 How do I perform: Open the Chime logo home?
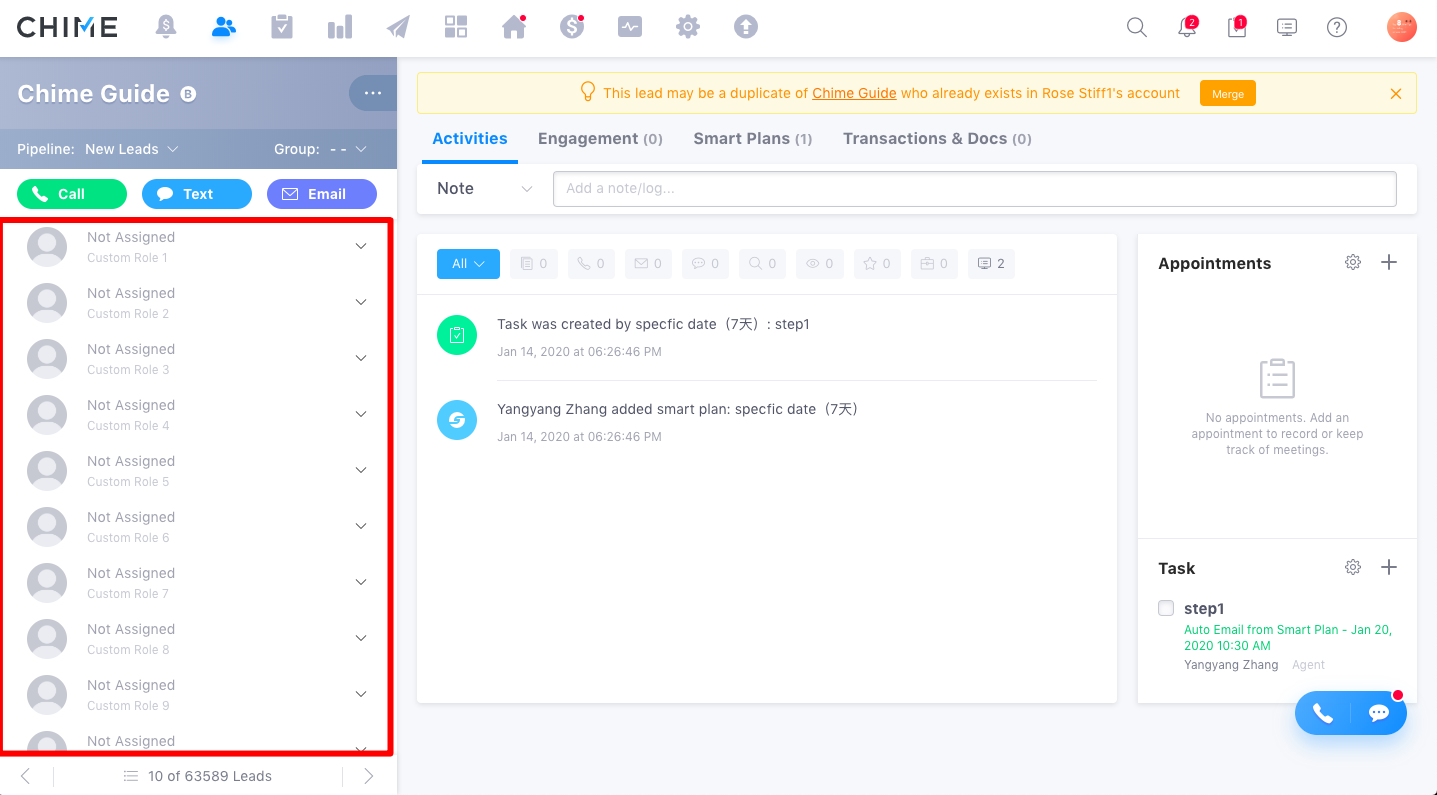click(x=67, y=27)
